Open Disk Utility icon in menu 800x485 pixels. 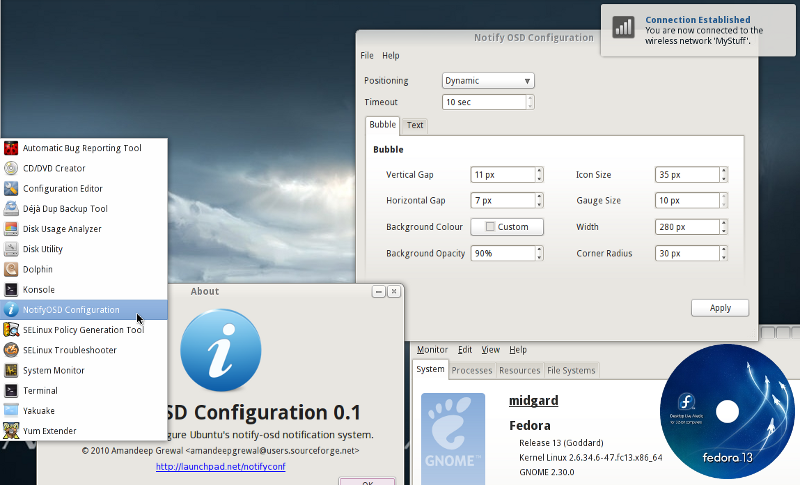11,249
